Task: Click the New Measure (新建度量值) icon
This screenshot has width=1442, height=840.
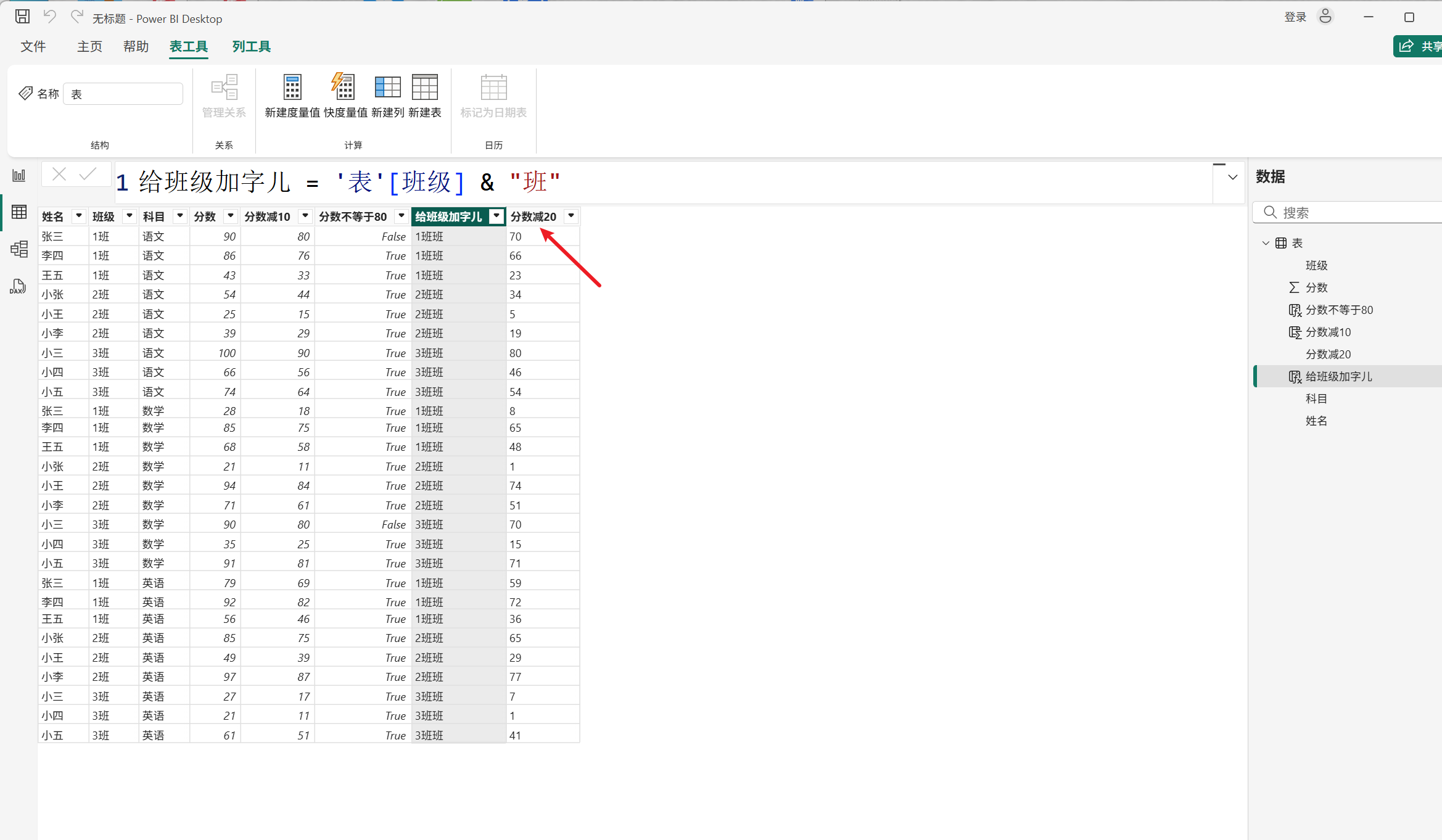Action: (x=292, y=88)
